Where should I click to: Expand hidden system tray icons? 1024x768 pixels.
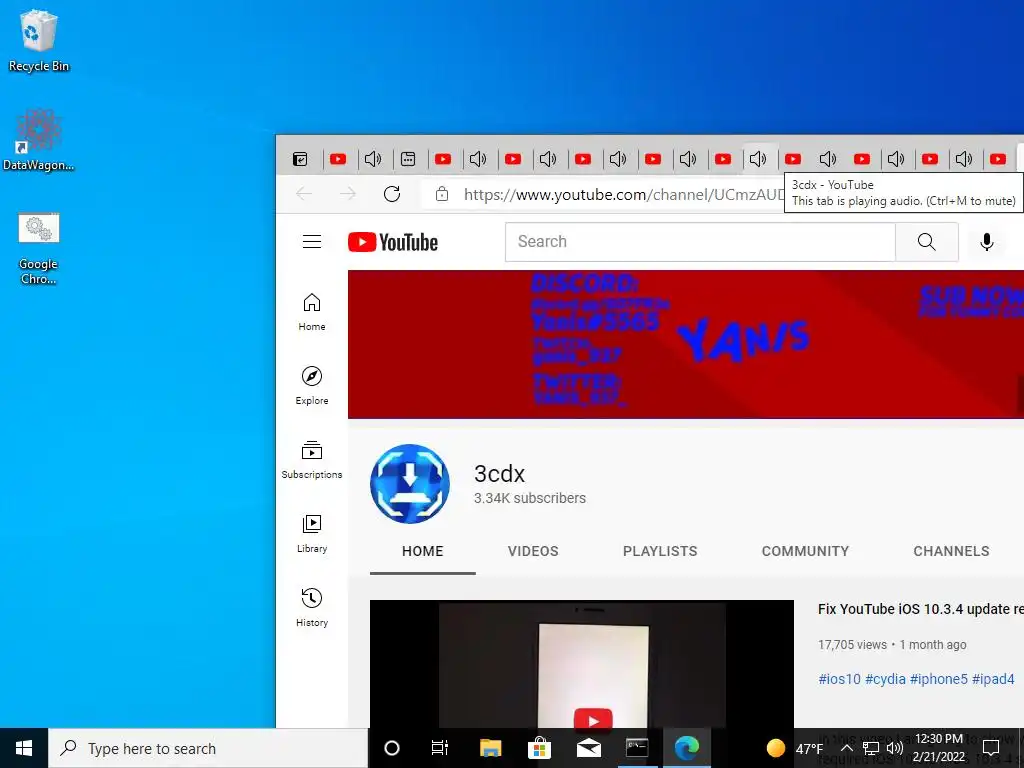click(846, 748)
